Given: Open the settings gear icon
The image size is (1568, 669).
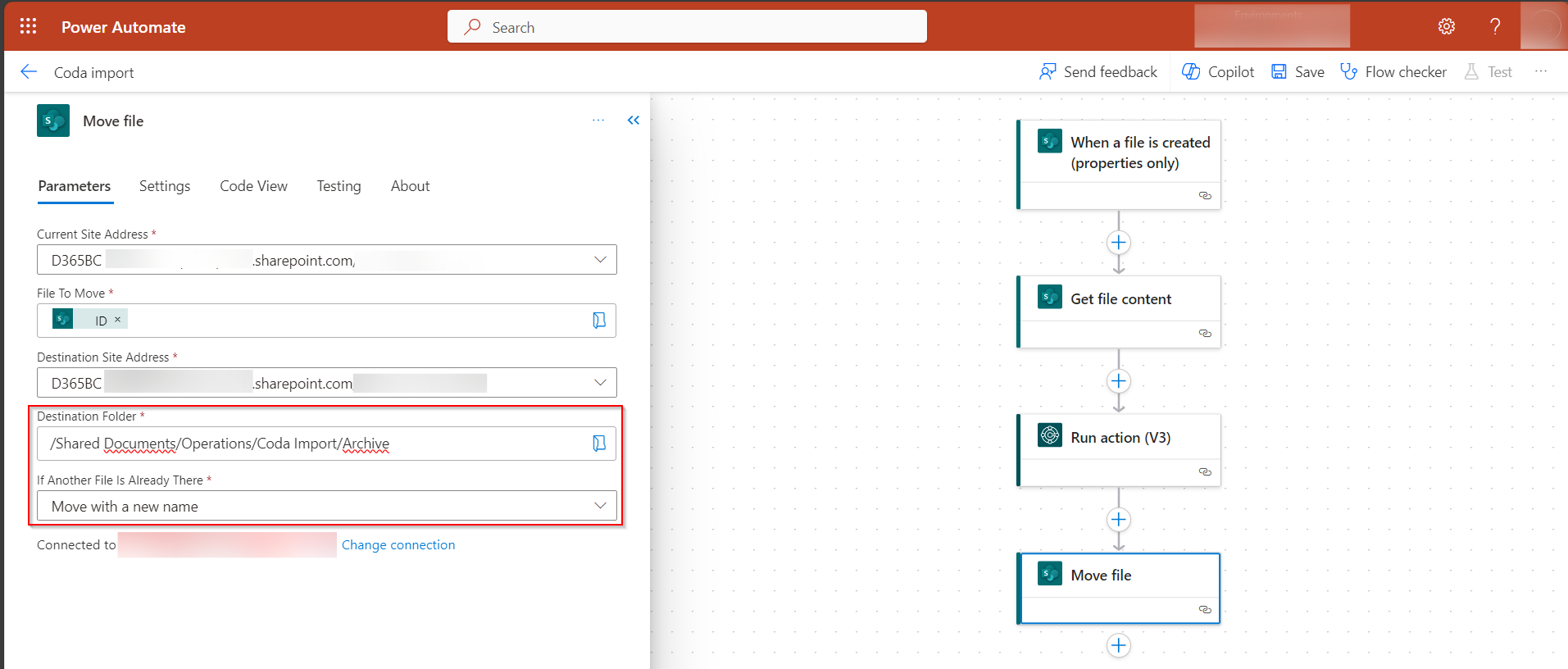Looking at the screenshot, I should (x=1446, y=26).
